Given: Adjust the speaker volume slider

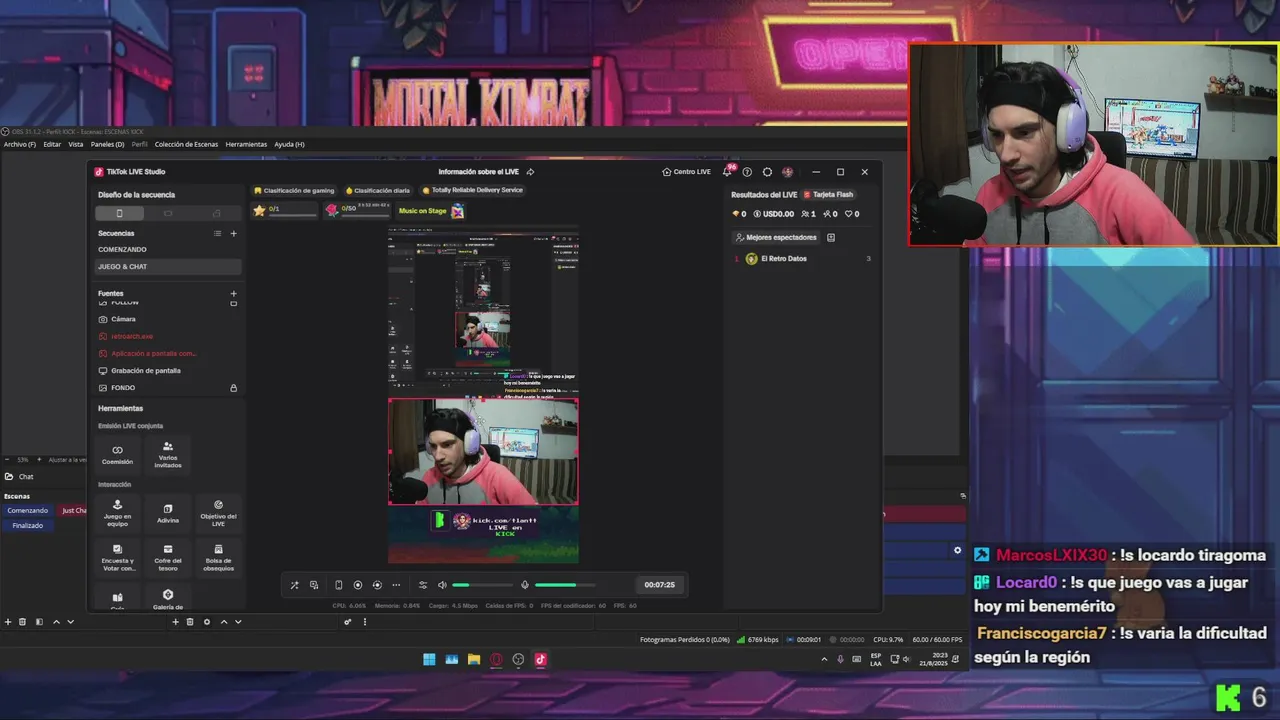Looking at the screenshot, I should tap(482, 585).
